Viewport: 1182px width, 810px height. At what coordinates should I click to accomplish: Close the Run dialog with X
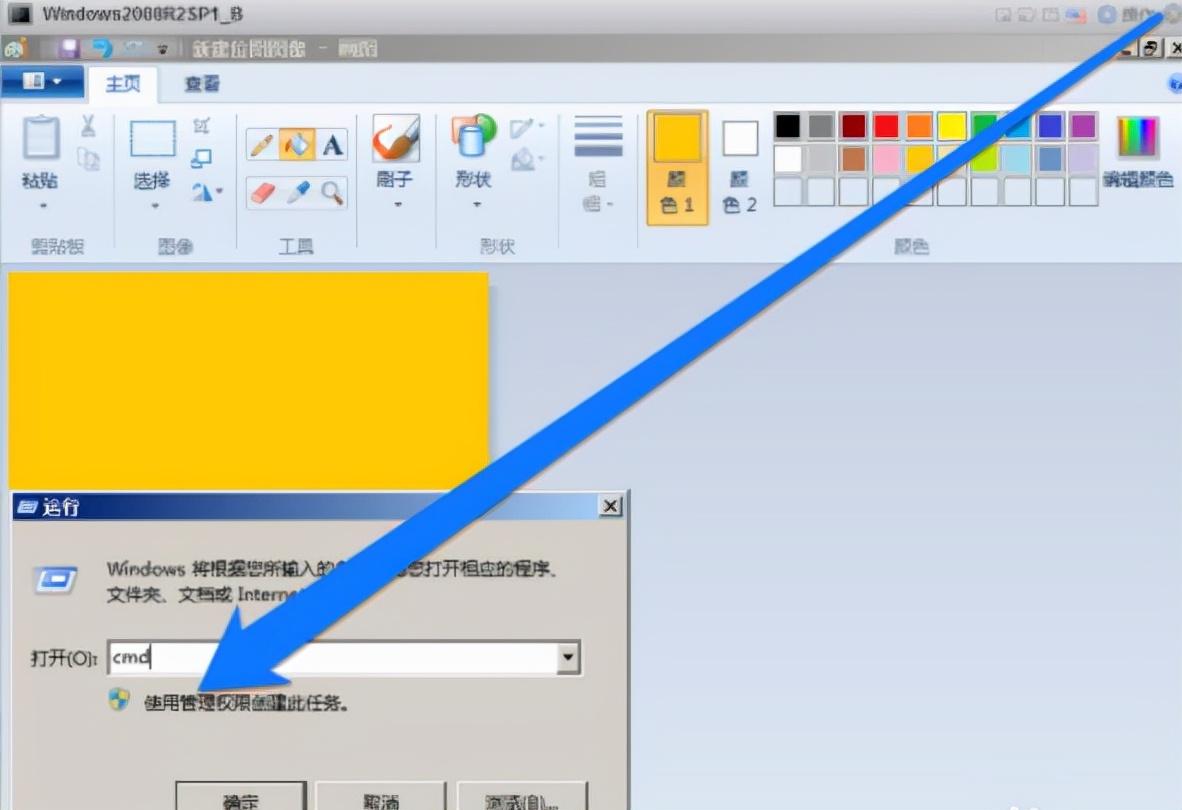(x=610, y=506)
